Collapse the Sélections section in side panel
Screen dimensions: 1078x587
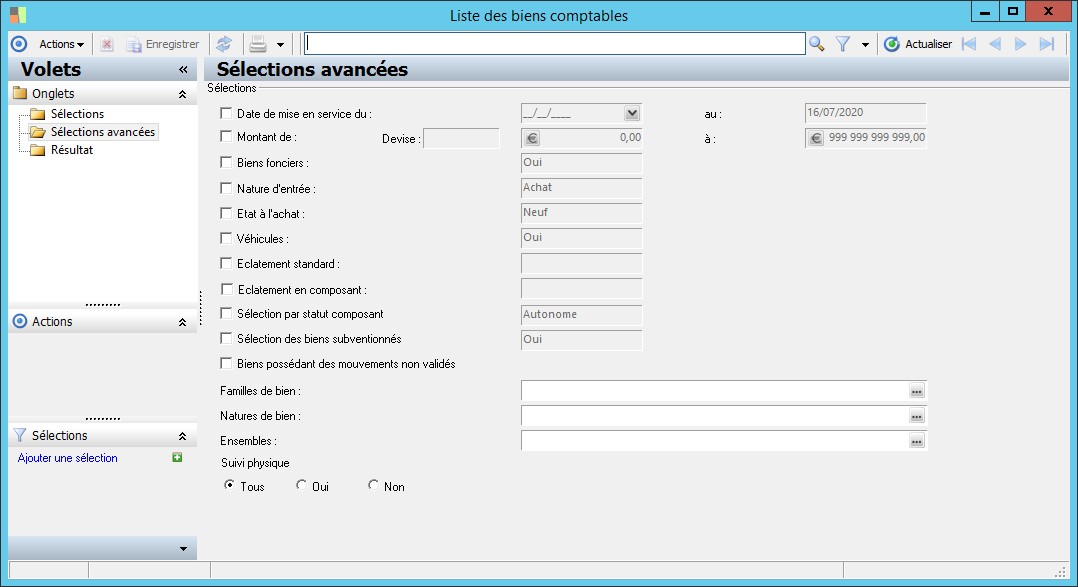pyautogui.click(x=182, y=436)
